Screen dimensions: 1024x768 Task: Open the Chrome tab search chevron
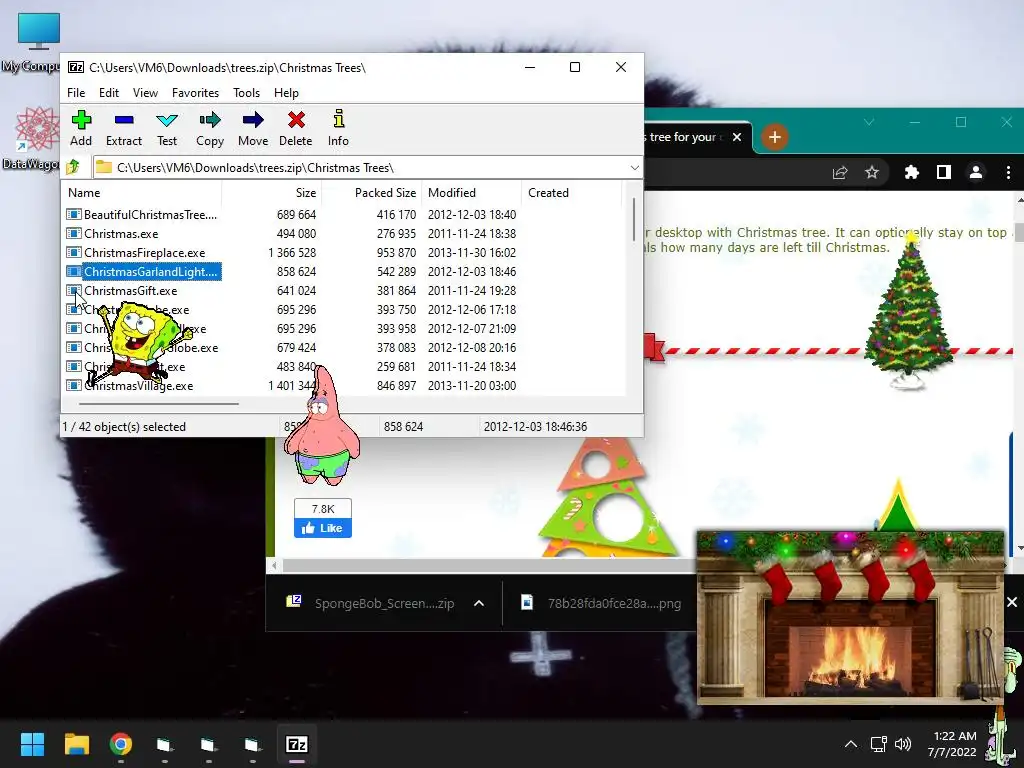[x=869, y=122]
